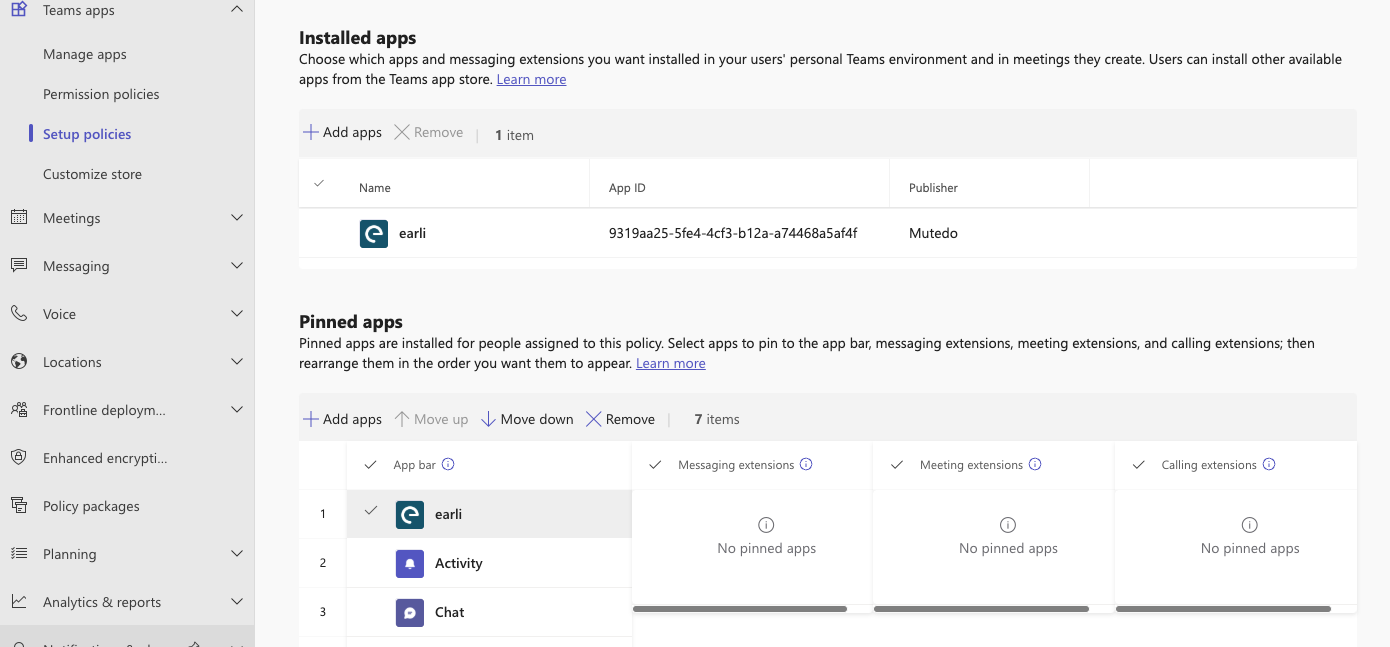Screen dimensions: 1390x647
Task: Click the Activity bell app icon
Action: 410,563
